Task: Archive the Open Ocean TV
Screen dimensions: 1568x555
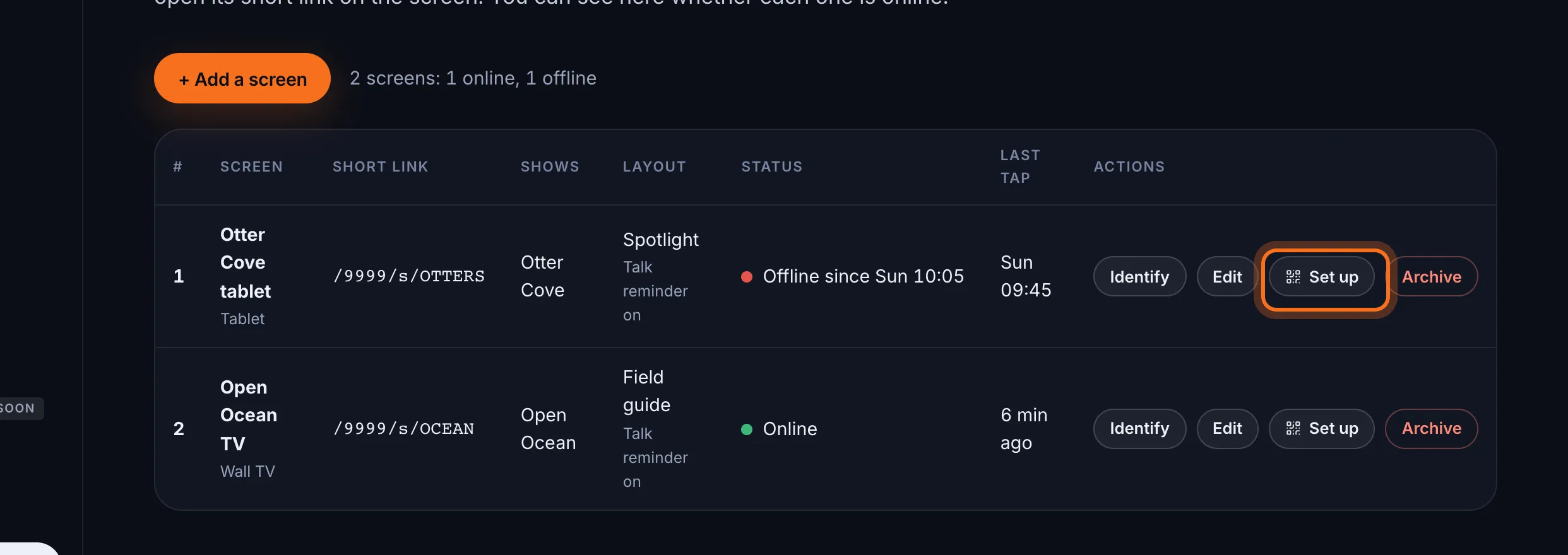Action: click(1432, 428)
